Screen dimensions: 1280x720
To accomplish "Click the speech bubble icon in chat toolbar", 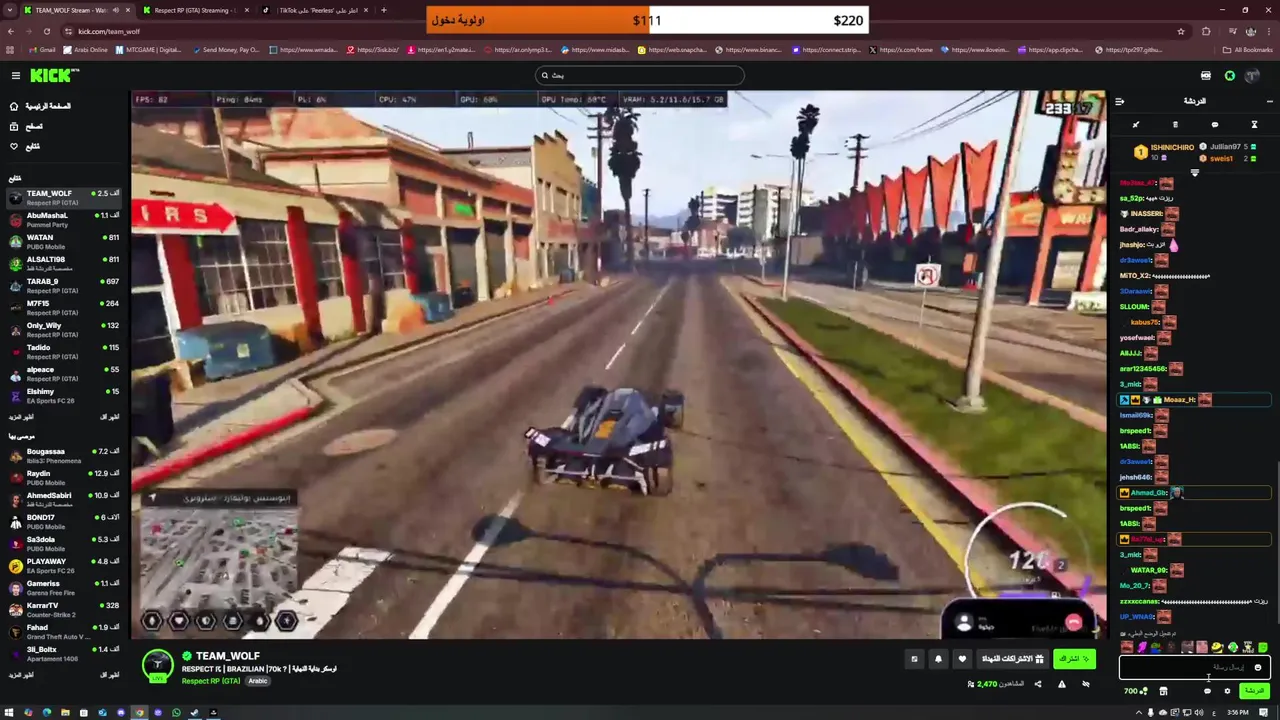I will point(1215,125).
